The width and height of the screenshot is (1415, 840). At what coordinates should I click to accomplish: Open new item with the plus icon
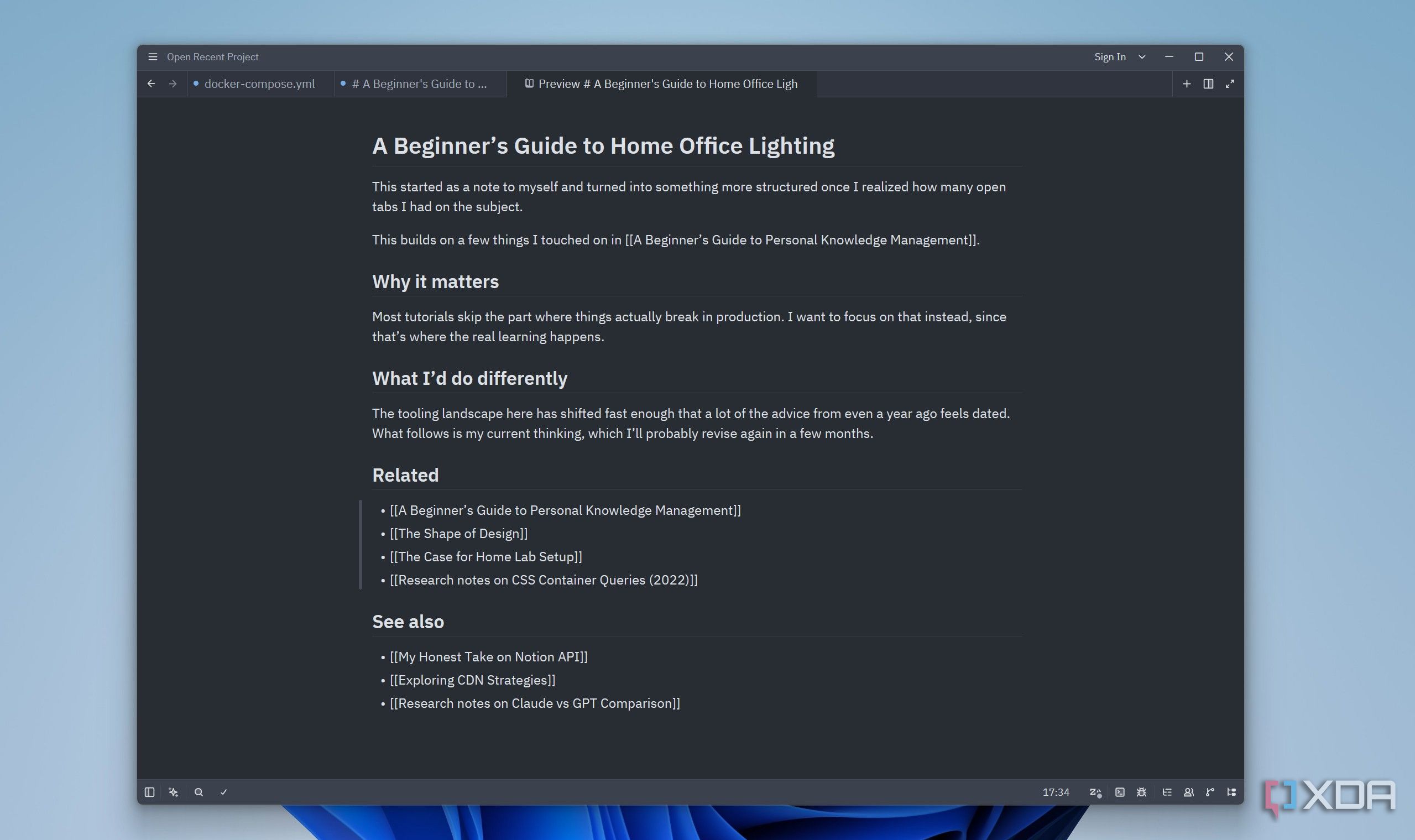tap(1187, 84)
